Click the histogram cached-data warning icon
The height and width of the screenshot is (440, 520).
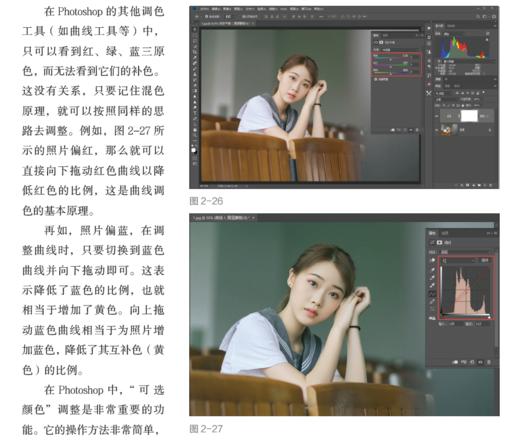pyautogui.click(x=487, y=40)
